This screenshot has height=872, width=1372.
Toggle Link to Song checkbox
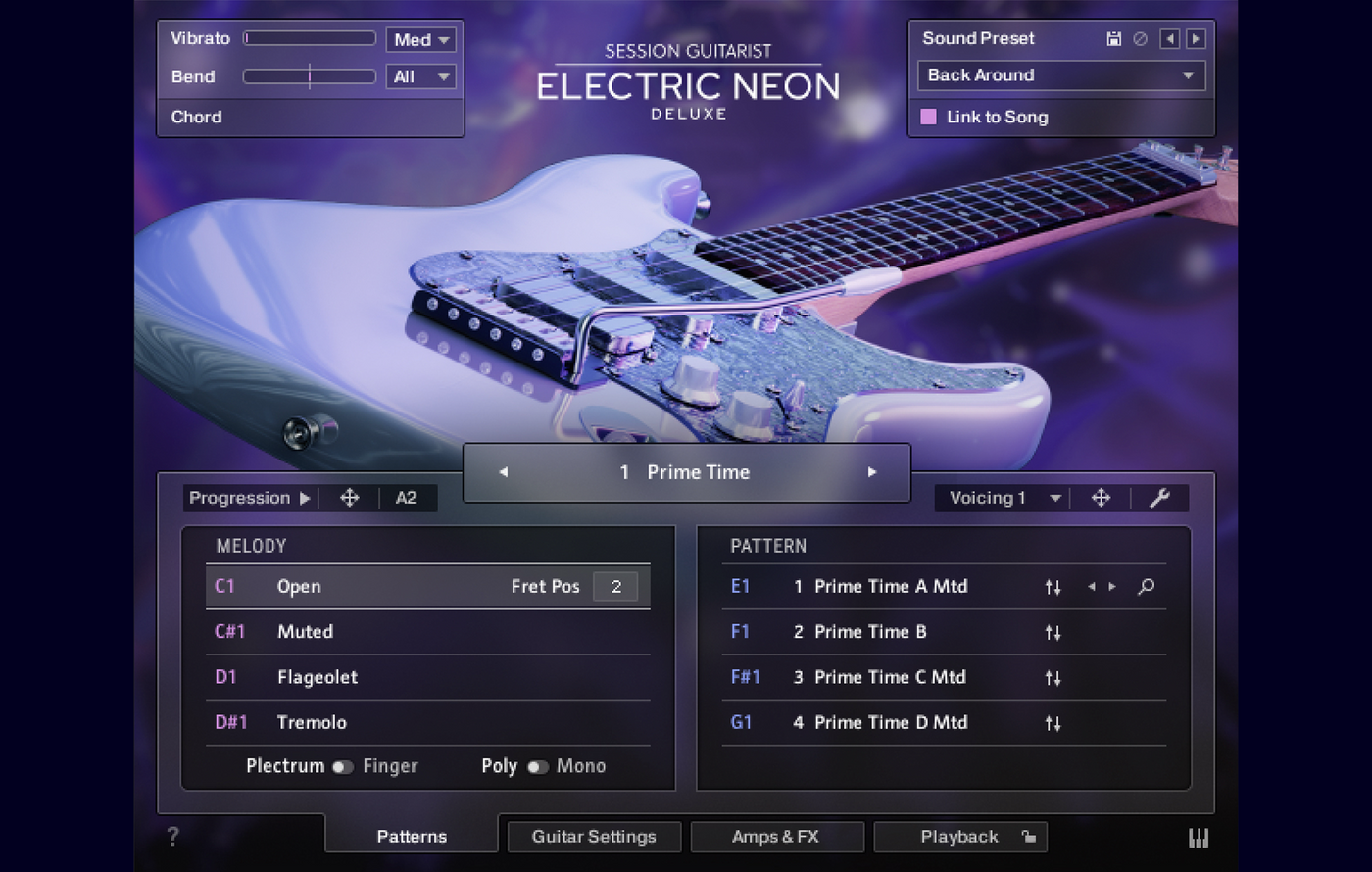[929, 117]
